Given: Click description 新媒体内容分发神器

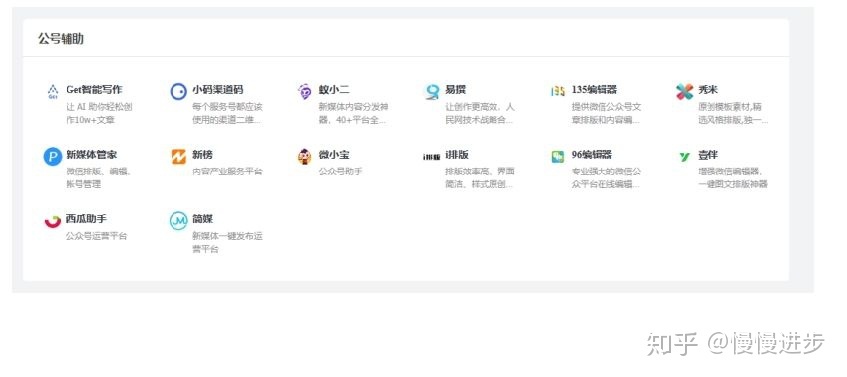Looking at the screenshot, I should (x=353, y=113).
